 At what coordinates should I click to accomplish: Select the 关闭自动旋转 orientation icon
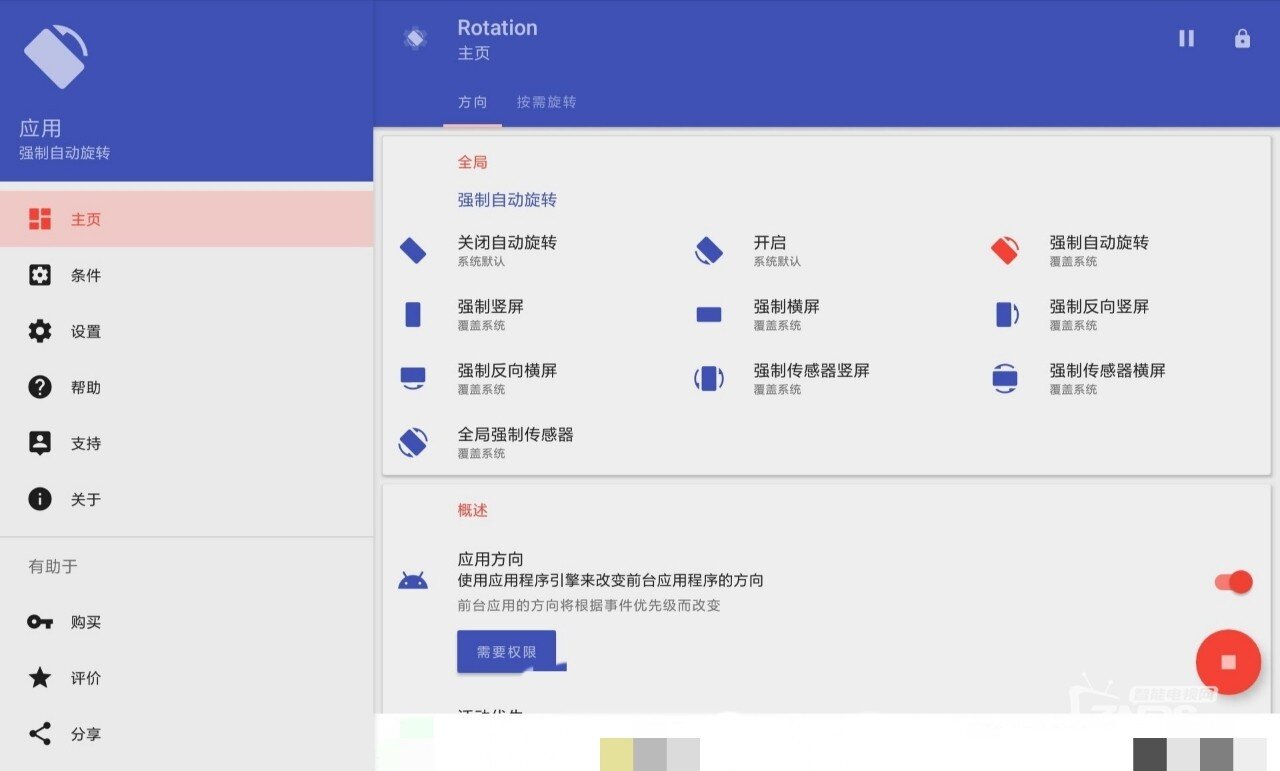click(x=413, y=250)
